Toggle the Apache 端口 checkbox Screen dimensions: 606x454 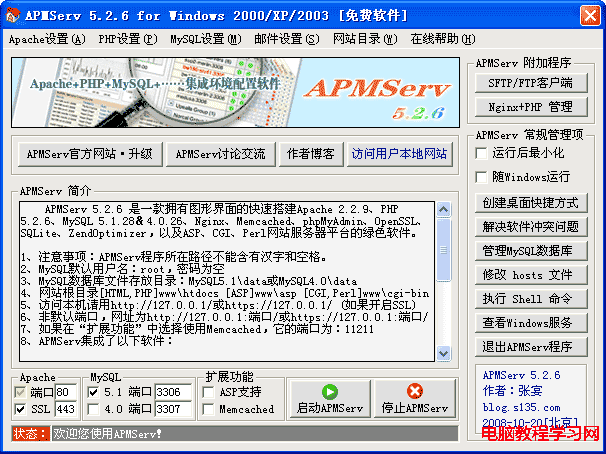[x=20, y=393]
